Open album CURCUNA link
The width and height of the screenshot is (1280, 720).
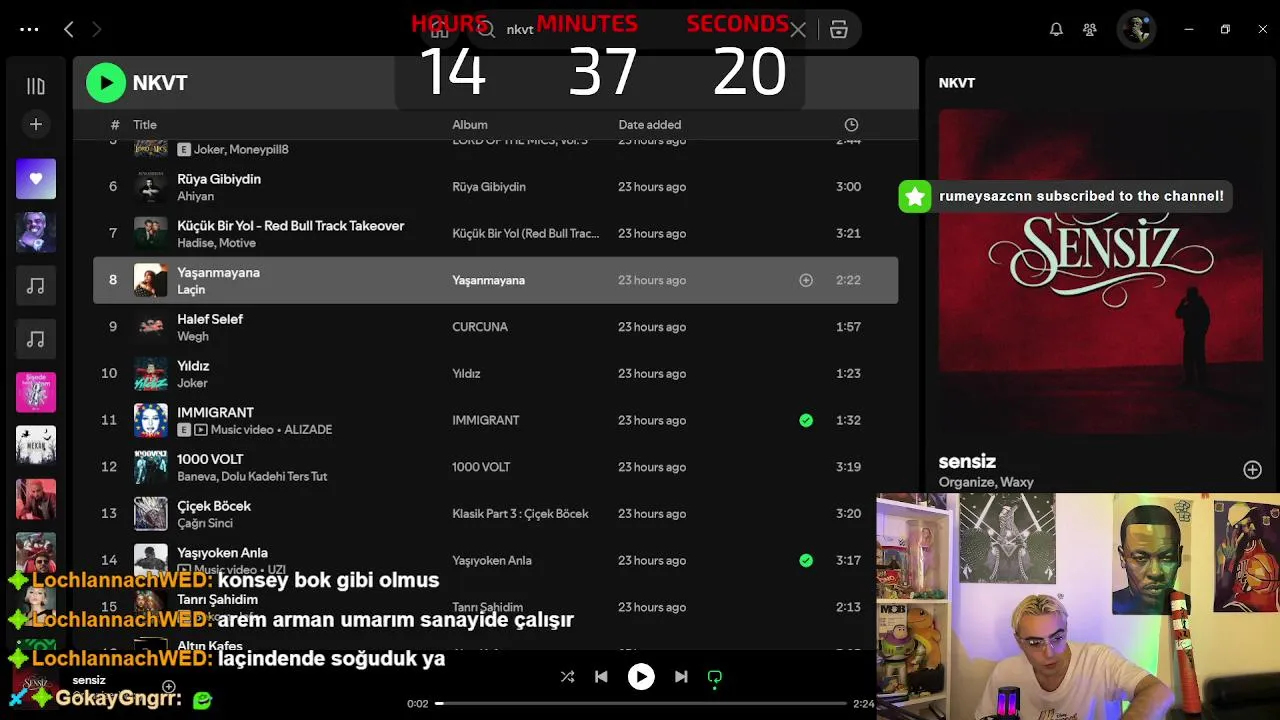pyautogui.click(x=480, y=327)
